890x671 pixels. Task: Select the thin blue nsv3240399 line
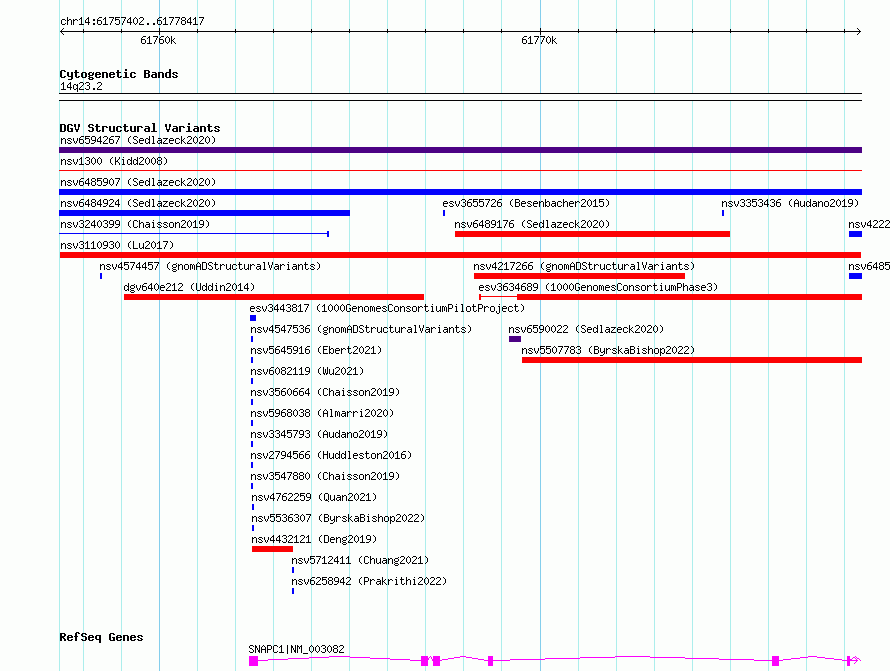194,234
